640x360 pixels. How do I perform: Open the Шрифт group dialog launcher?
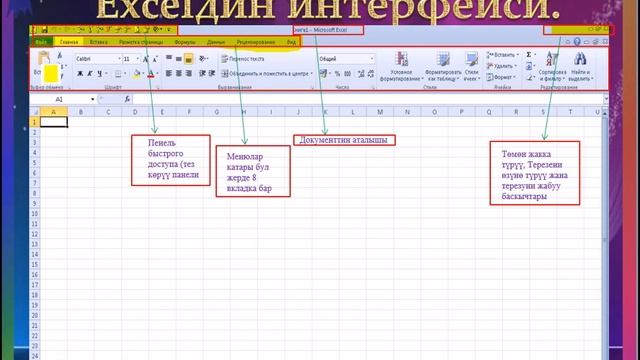[157, 87]
